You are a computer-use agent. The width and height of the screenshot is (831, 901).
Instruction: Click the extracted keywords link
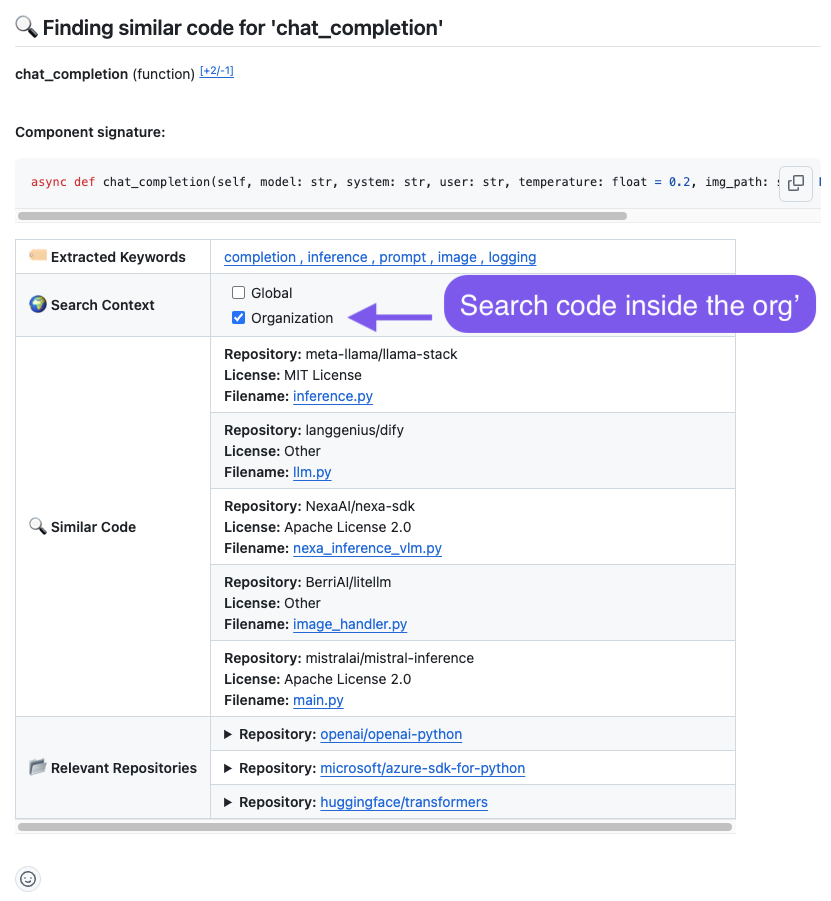click(x=380, y=257)
